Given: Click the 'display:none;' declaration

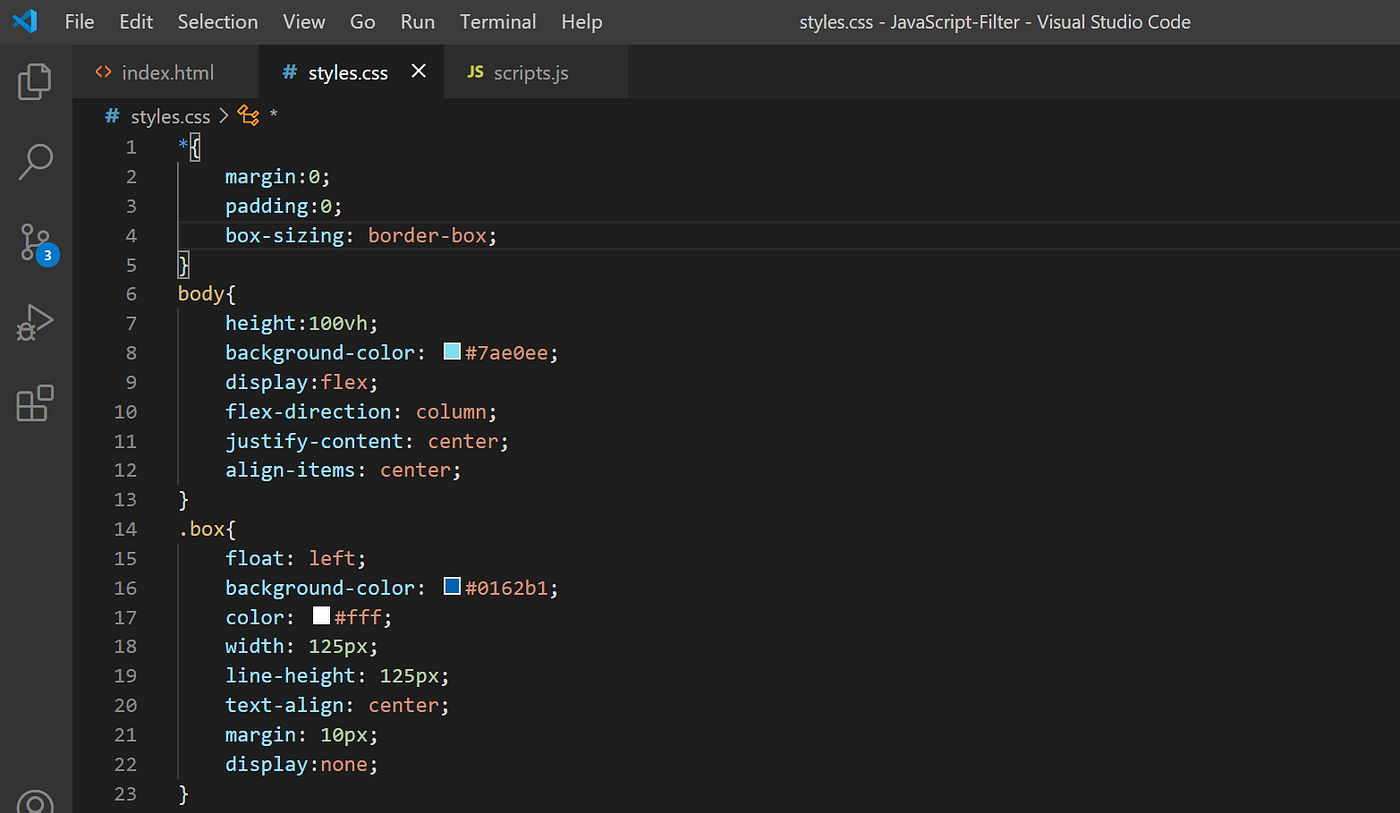Looking at the screenshot, I should (x=302, y=764).
